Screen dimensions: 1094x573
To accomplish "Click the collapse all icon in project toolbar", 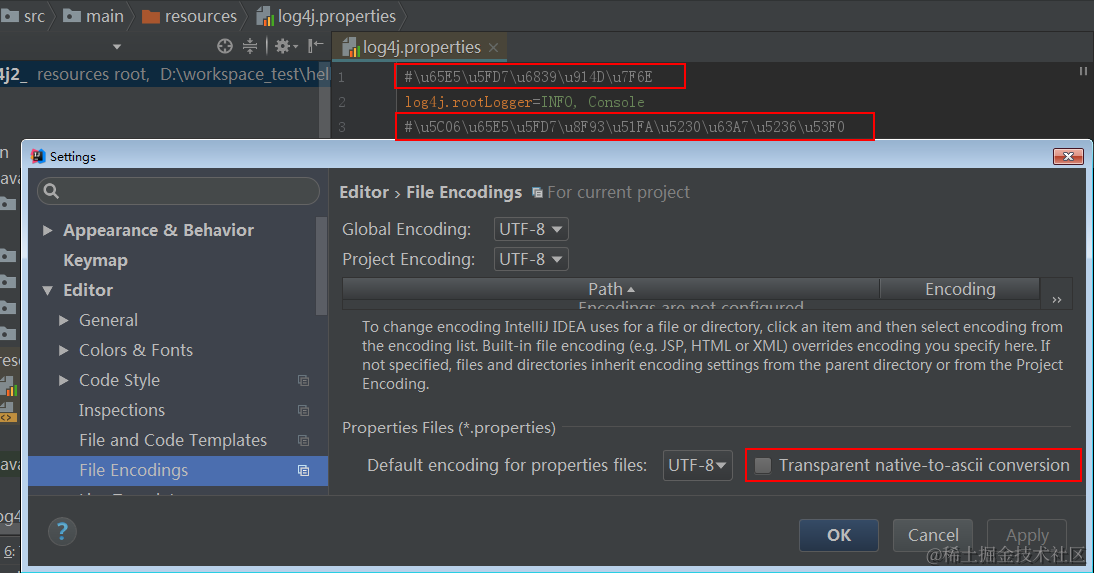I will (x=250, y=46).
